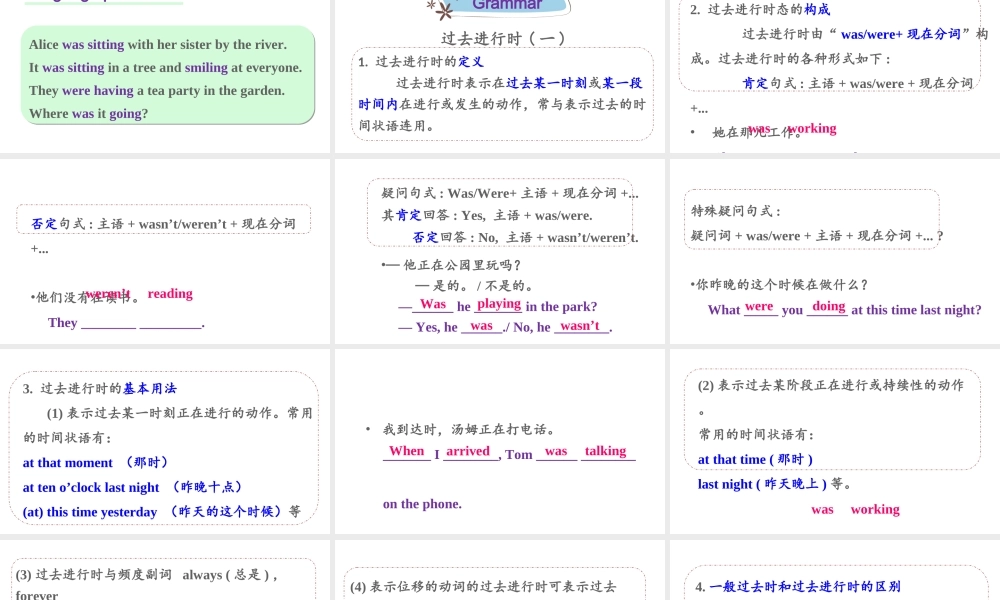Image resolution: width=1000 pixels, height=600 pixels.
Task: Open the Grammar 过去进行时(一) slide
Action: 500,77
